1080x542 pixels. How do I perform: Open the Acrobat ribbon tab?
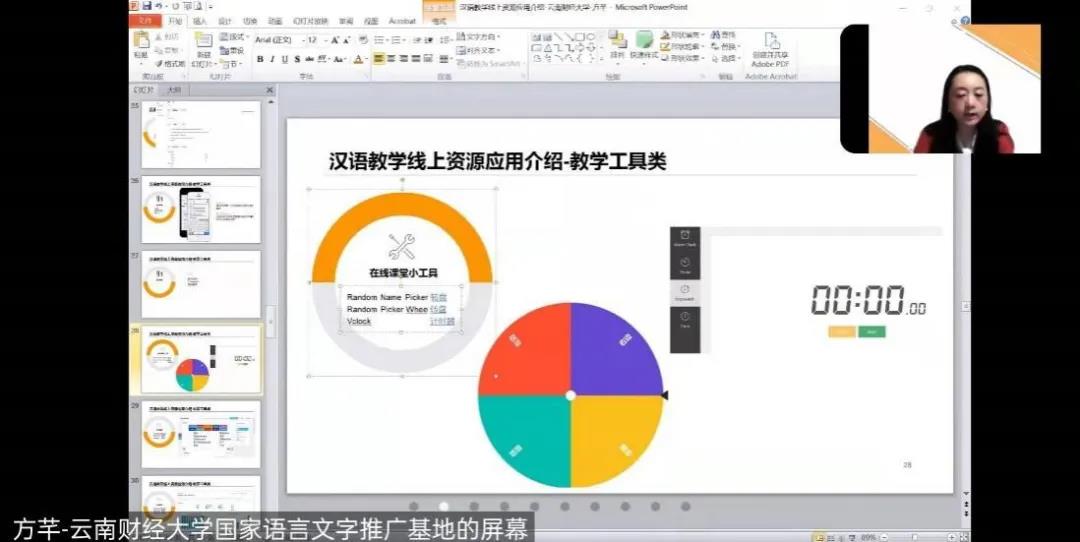coord(402,20)
